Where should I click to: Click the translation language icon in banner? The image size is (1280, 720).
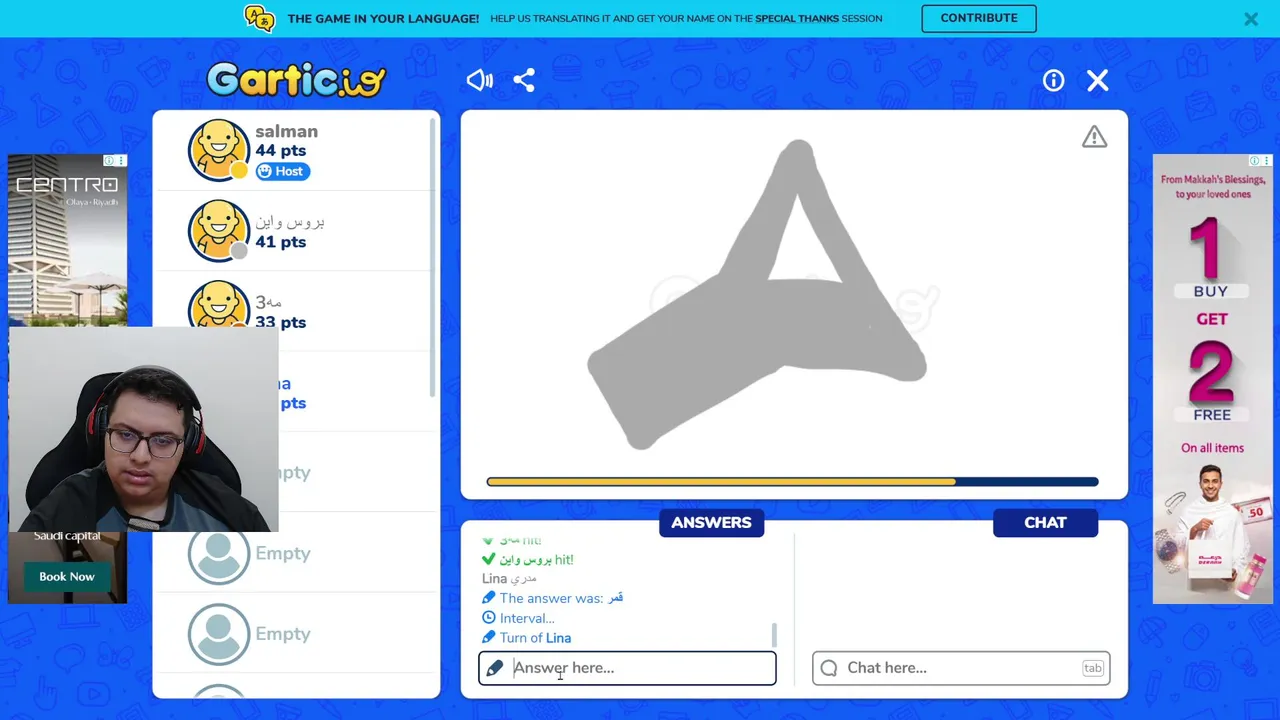click(259, 18)
